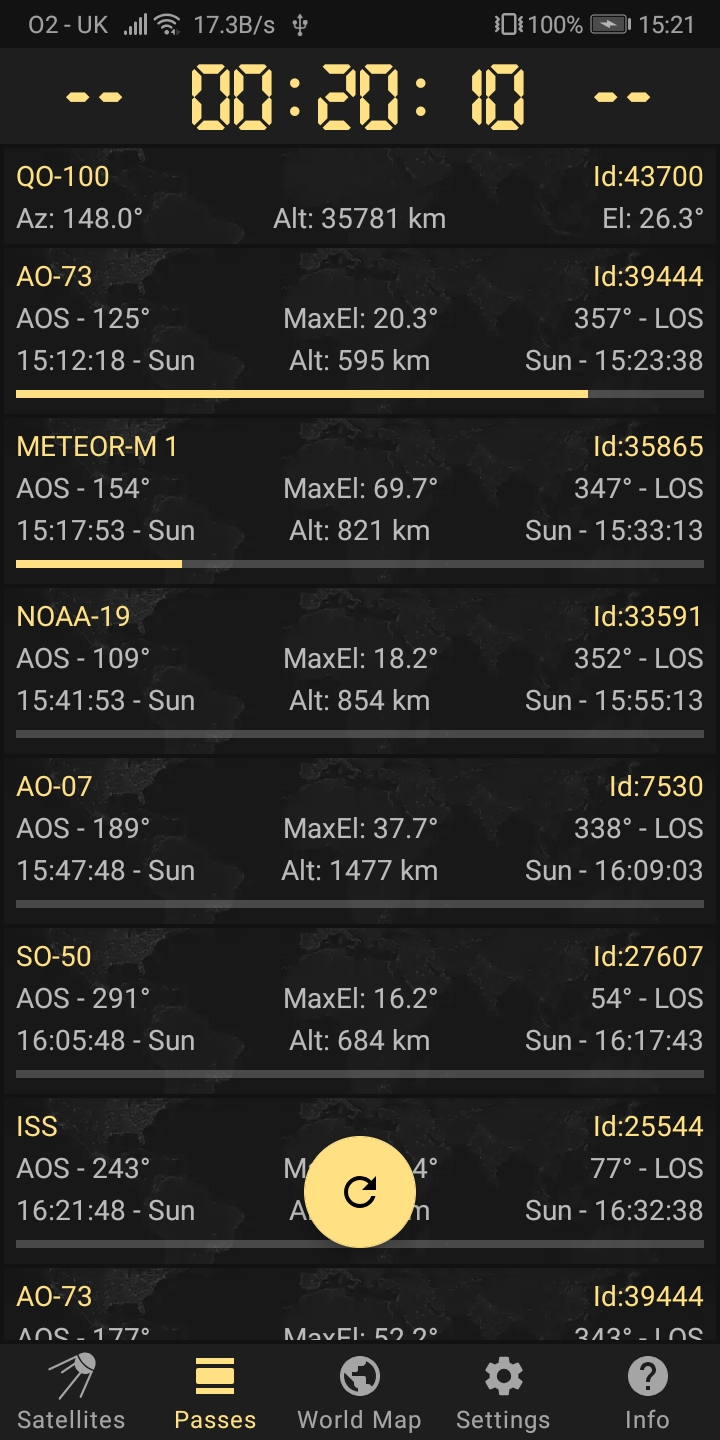Tap the Wi-Fi signal status icon
This screenshot has height=1440, width=720.
pos(168,25)
